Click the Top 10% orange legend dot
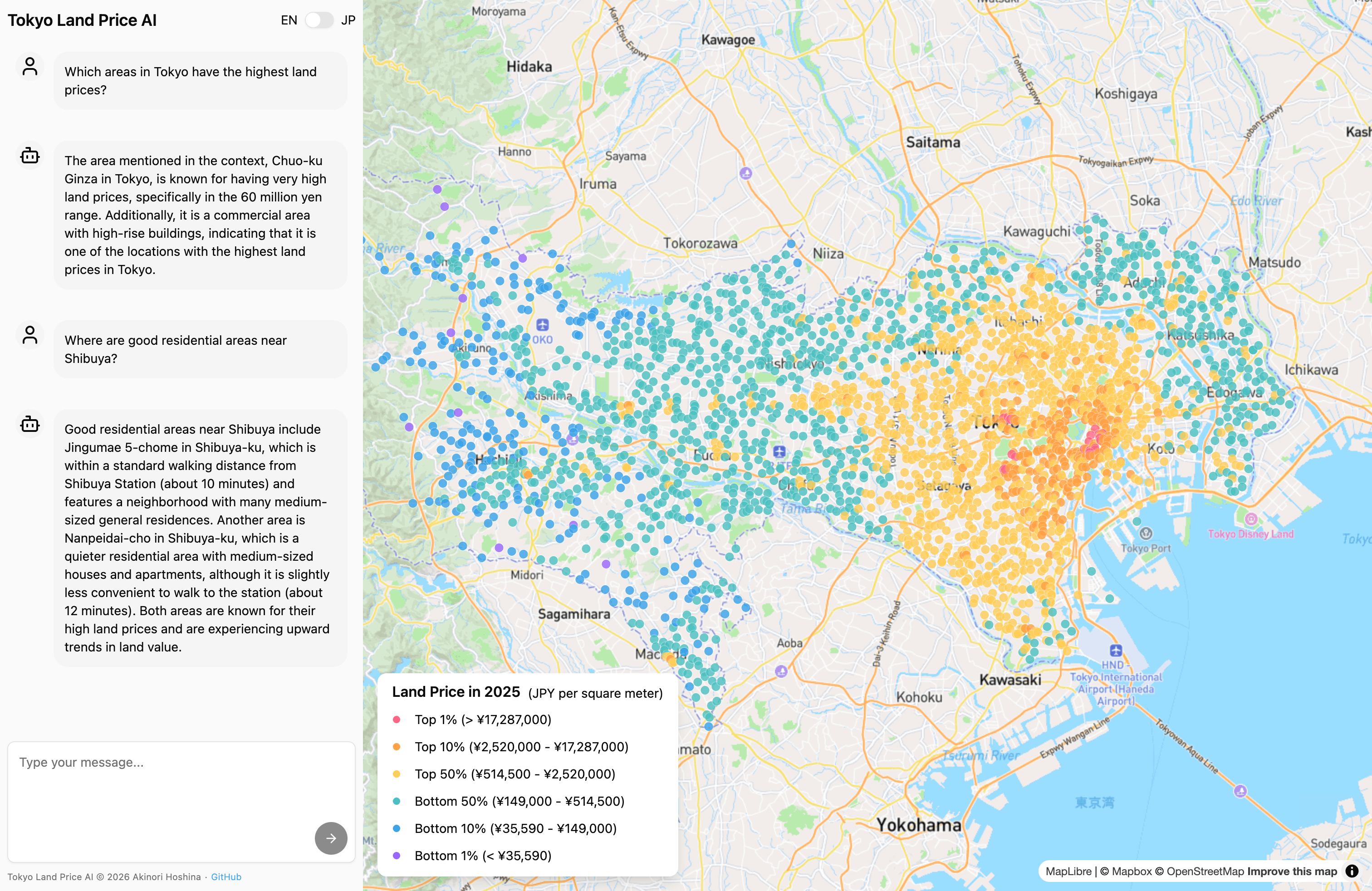1372x891 pixels. [x=397, y=747]
